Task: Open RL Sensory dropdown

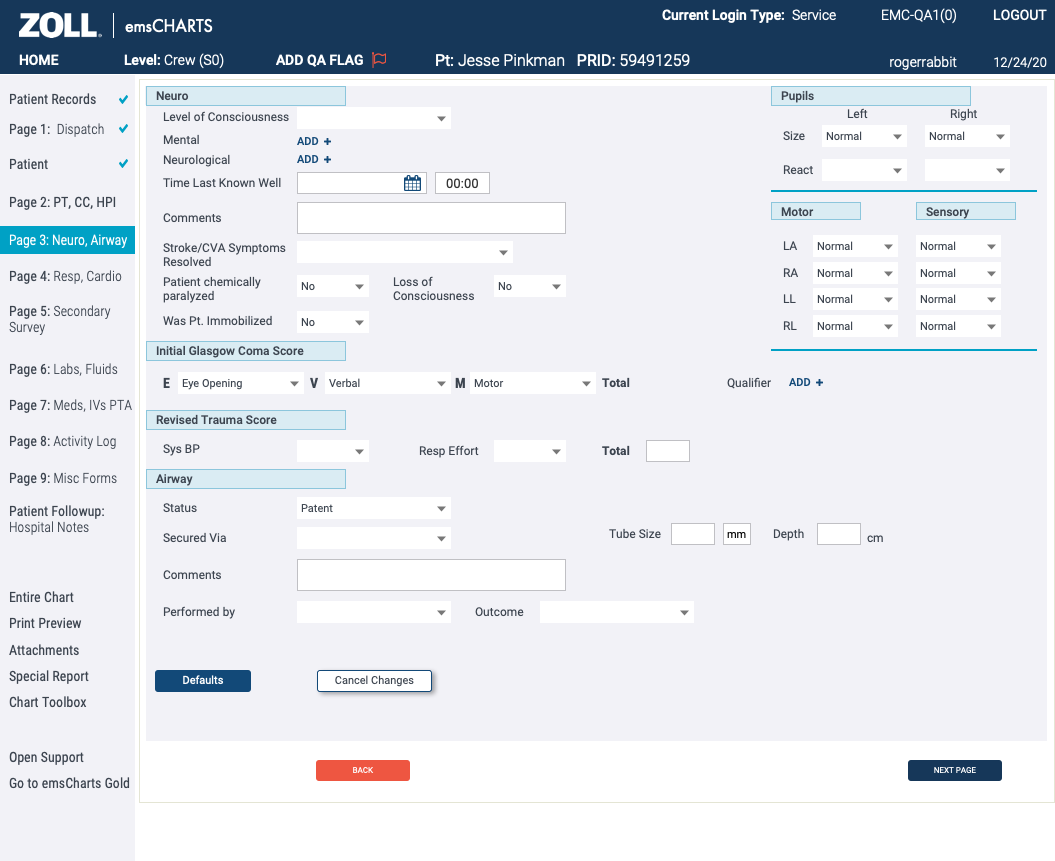Action: click(x=958, y=326)
